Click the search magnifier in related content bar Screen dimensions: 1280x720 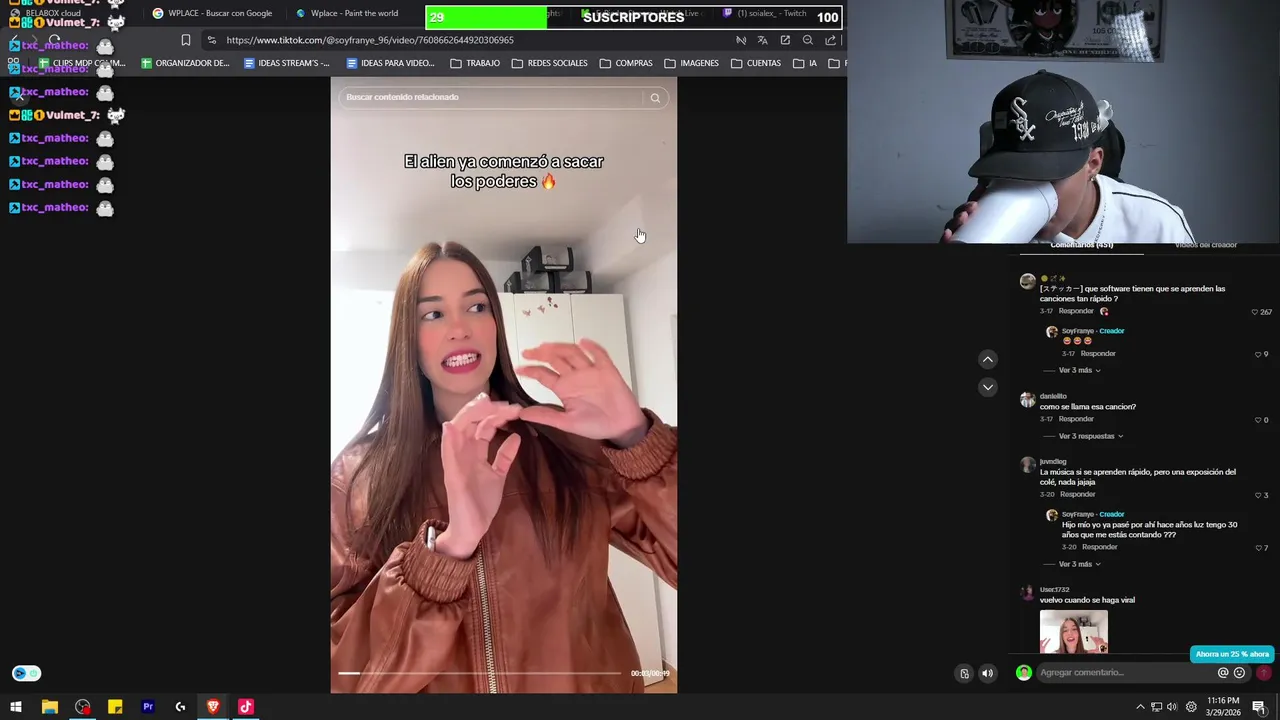click(655, 98)
